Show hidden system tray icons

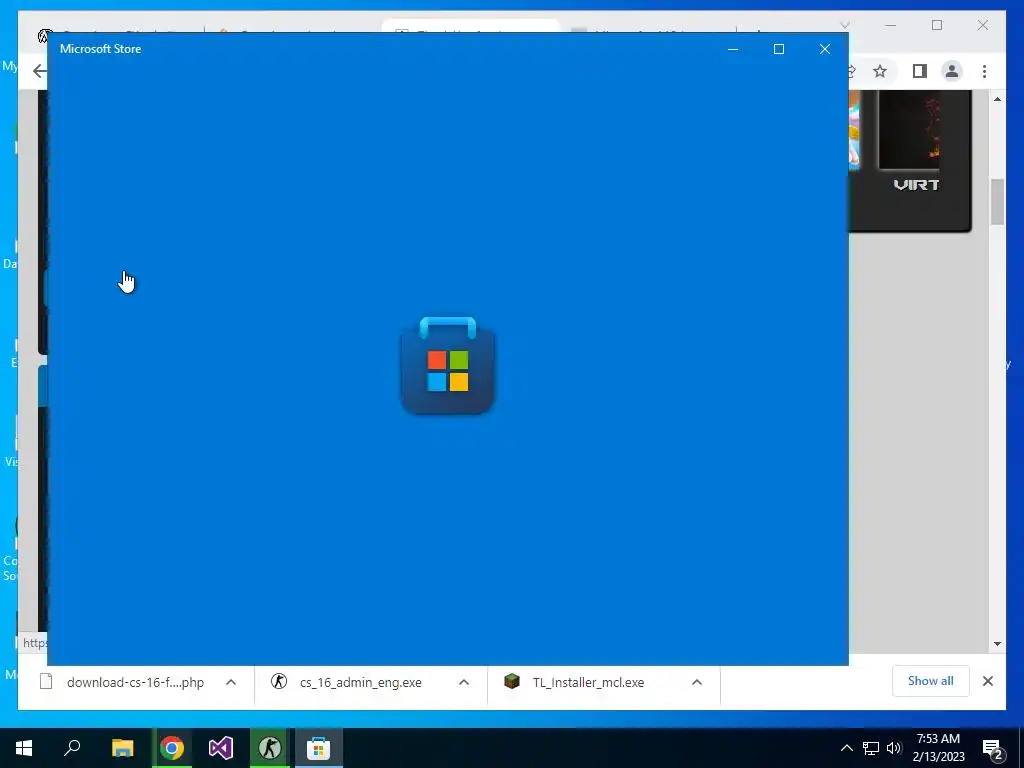(846, 748)
